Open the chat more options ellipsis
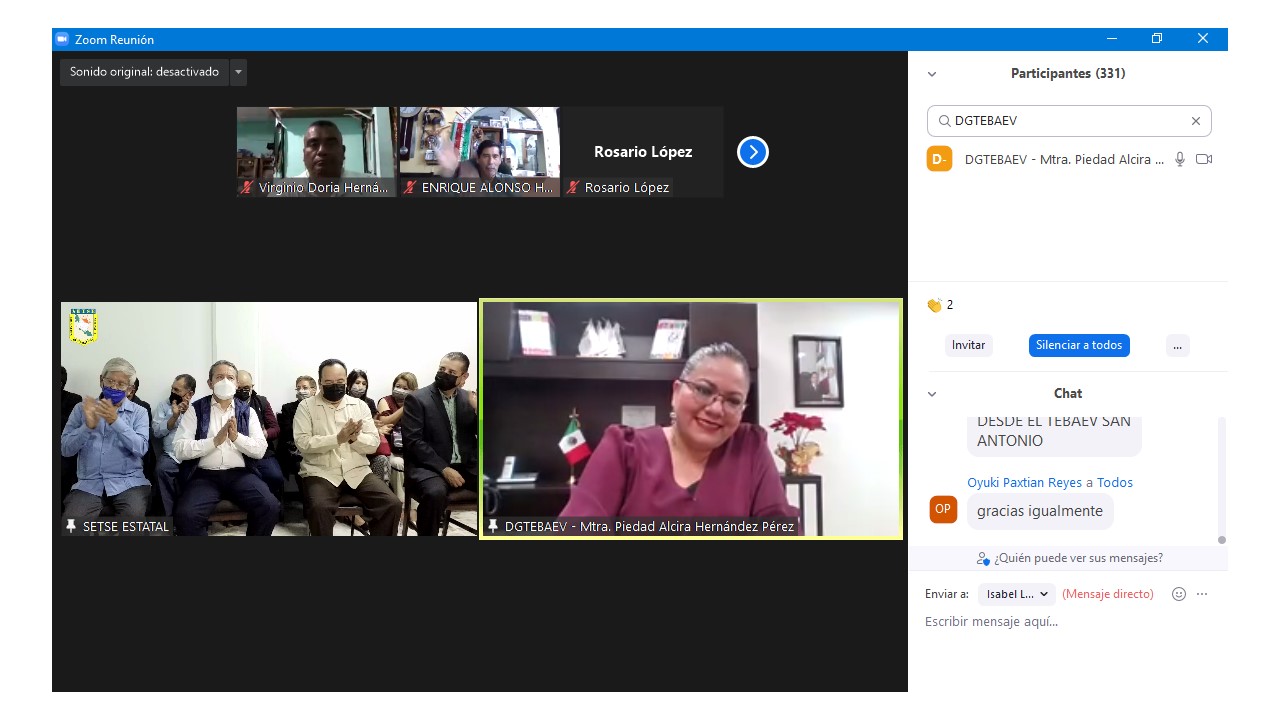 1202,594
